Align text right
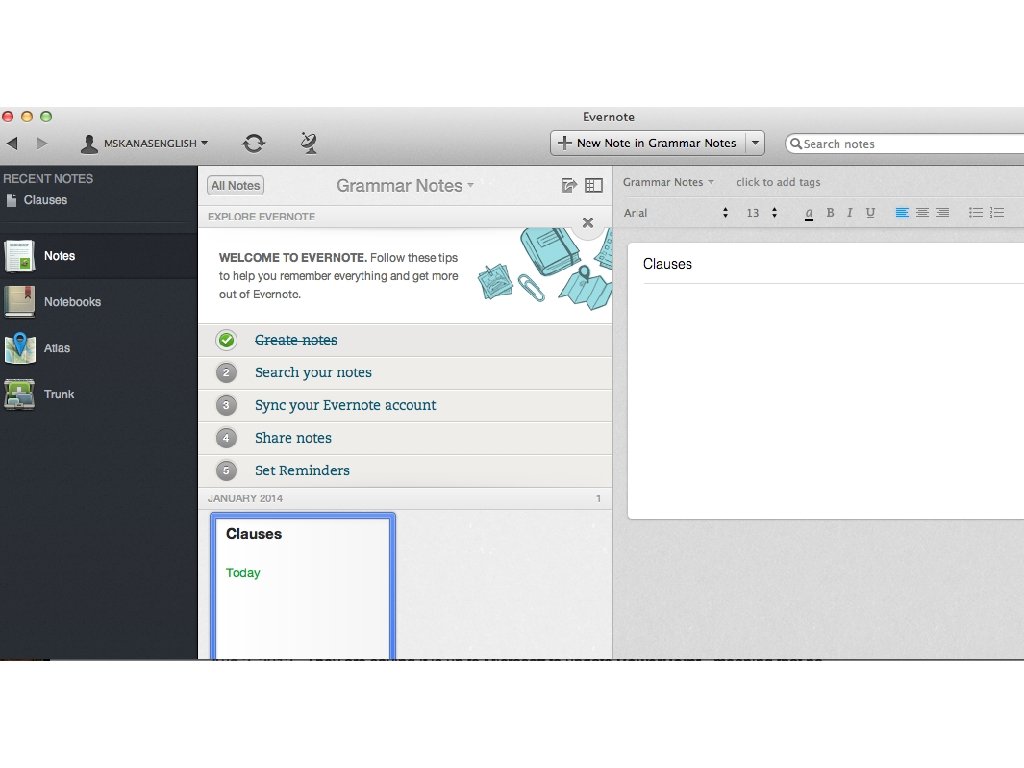 [942, 213]
